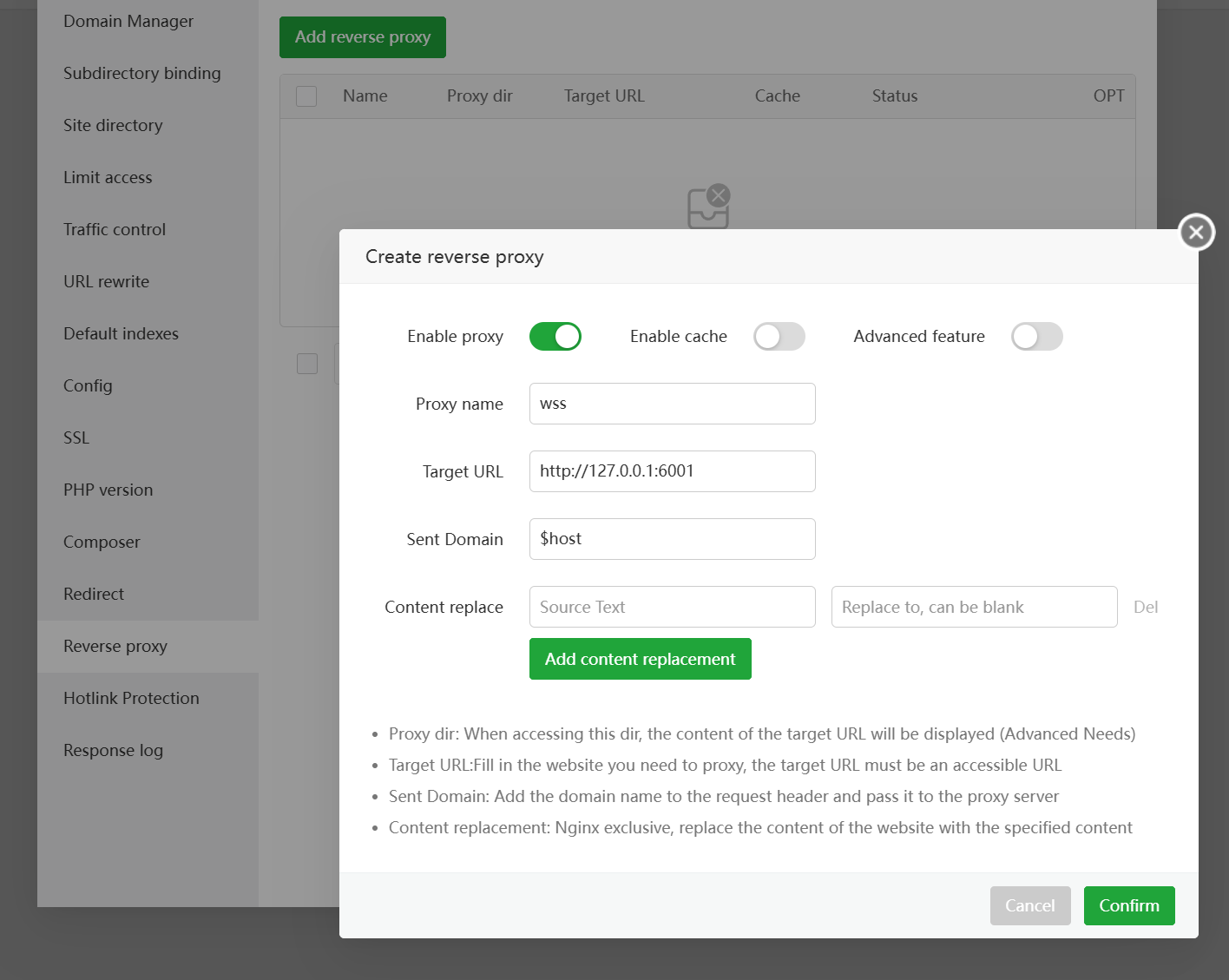The width and height of the screenshot is (1229, 980).
Task: Open Subdirectory binding section
Action: (x=148, y=73)
